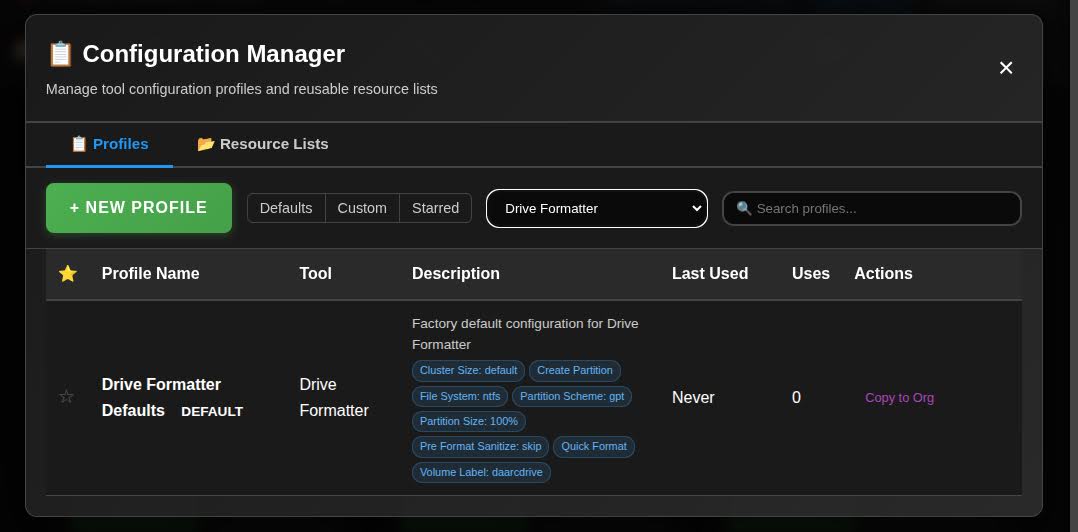Open the Drive Formatter tool dropdown
The height and width of the screenshot is (532, 1078).
tap(597, 208)
